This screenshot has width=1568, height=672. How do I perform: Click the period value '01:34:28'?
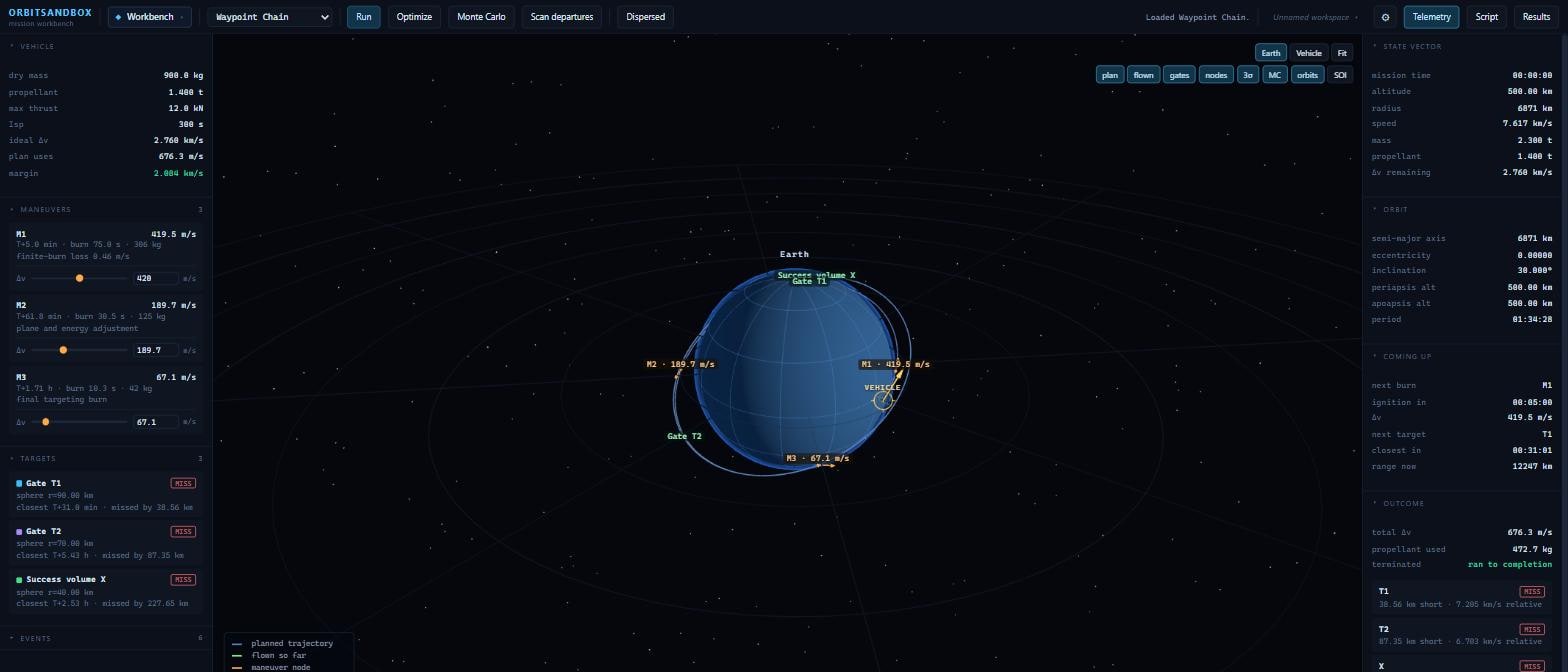[1533, 320]
